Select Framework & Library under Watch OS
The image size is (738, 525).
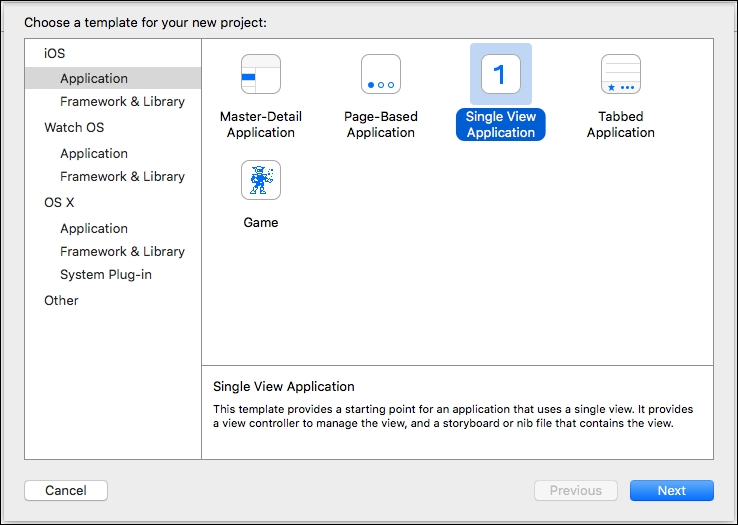tap(122, 176)
